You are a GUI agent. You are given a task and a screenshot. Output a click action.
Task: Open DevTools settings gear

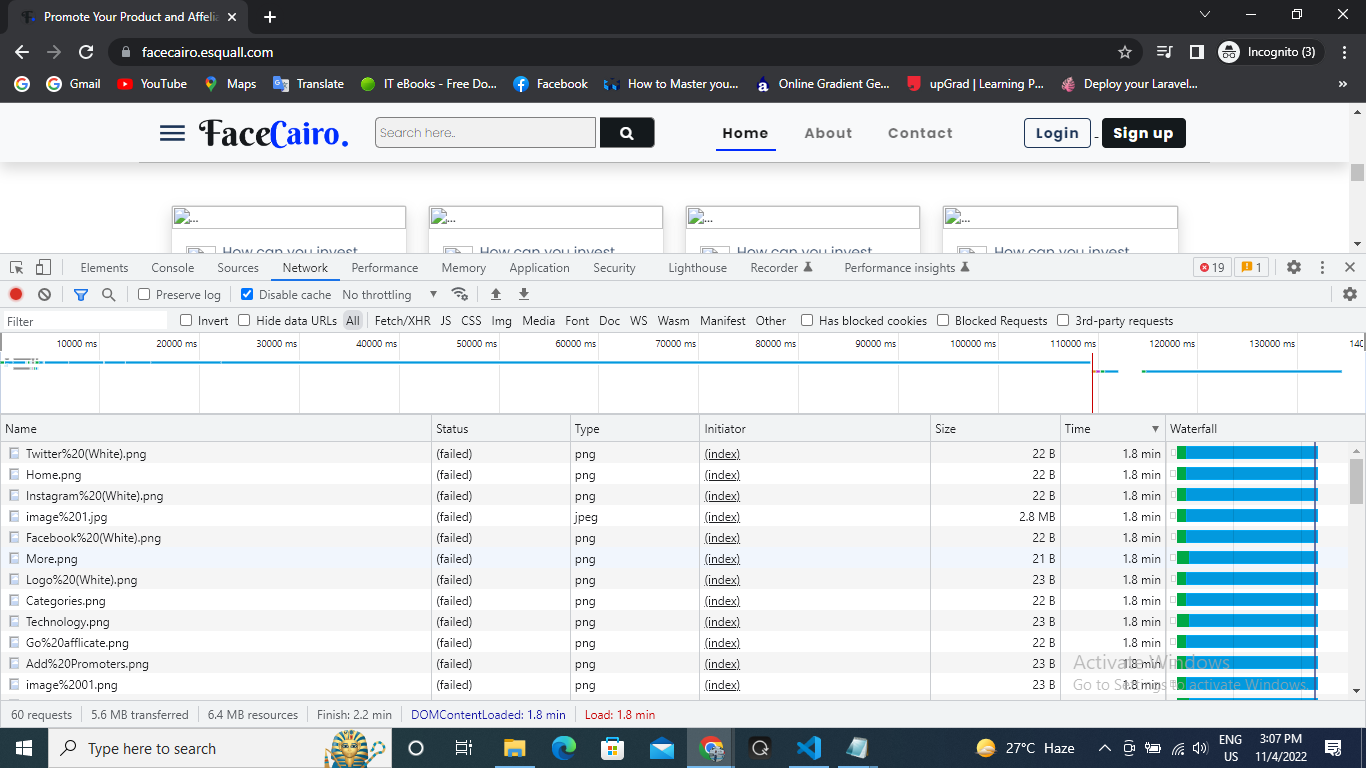pos(1294,267)
